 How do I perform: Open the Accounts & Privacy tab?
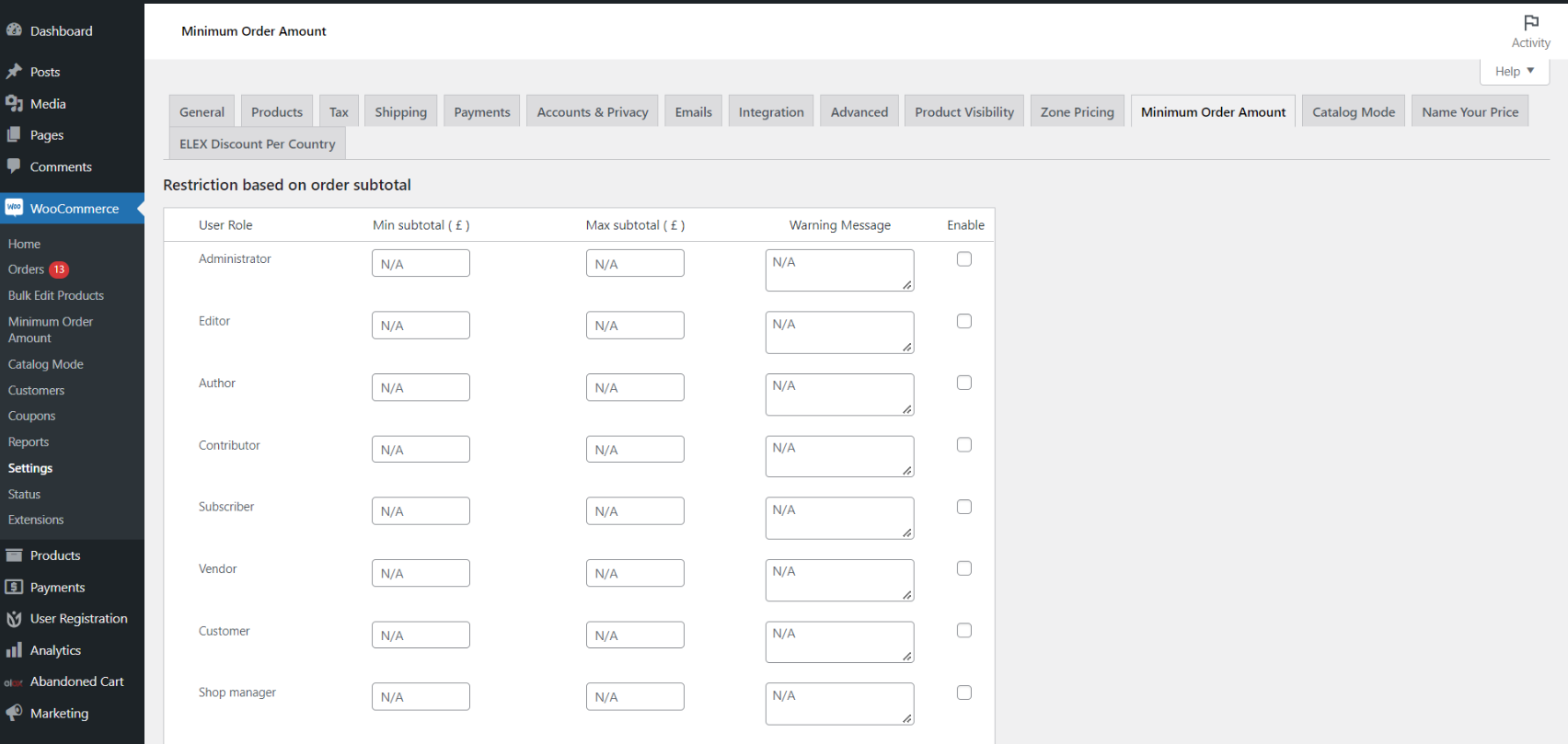click(x=593, y=111)
